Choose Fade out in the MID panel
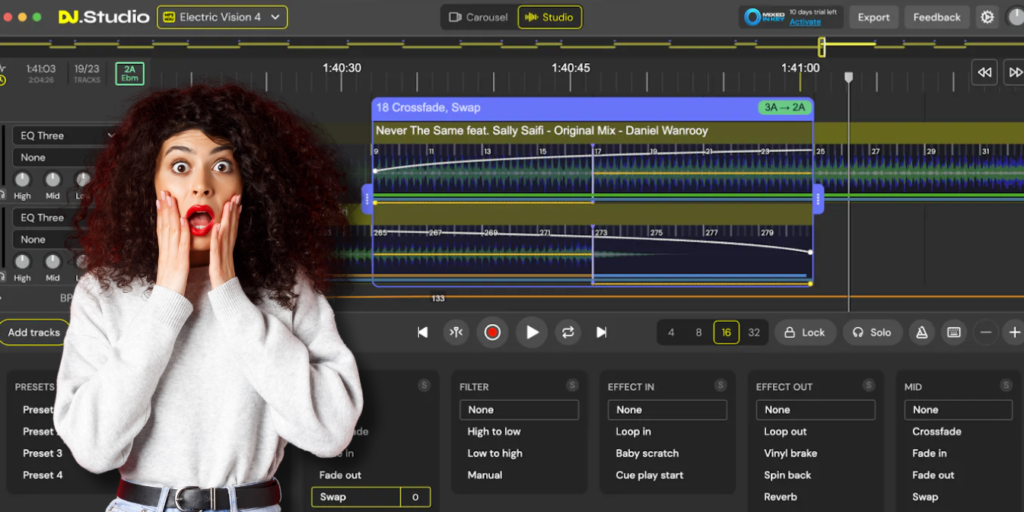Image resolution: width=1024 pixels, height=512 pixels. (933, 475)
